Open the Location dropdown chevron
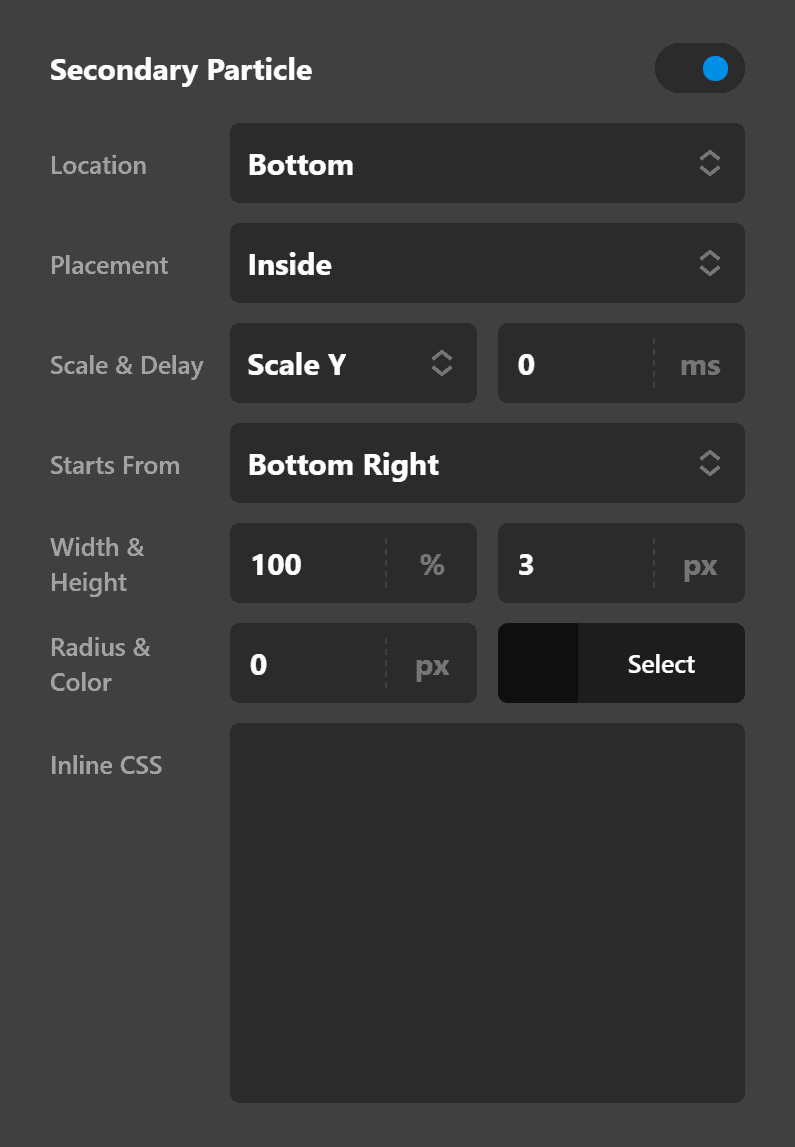This screenshot has width=795, height=1147. 710,163
